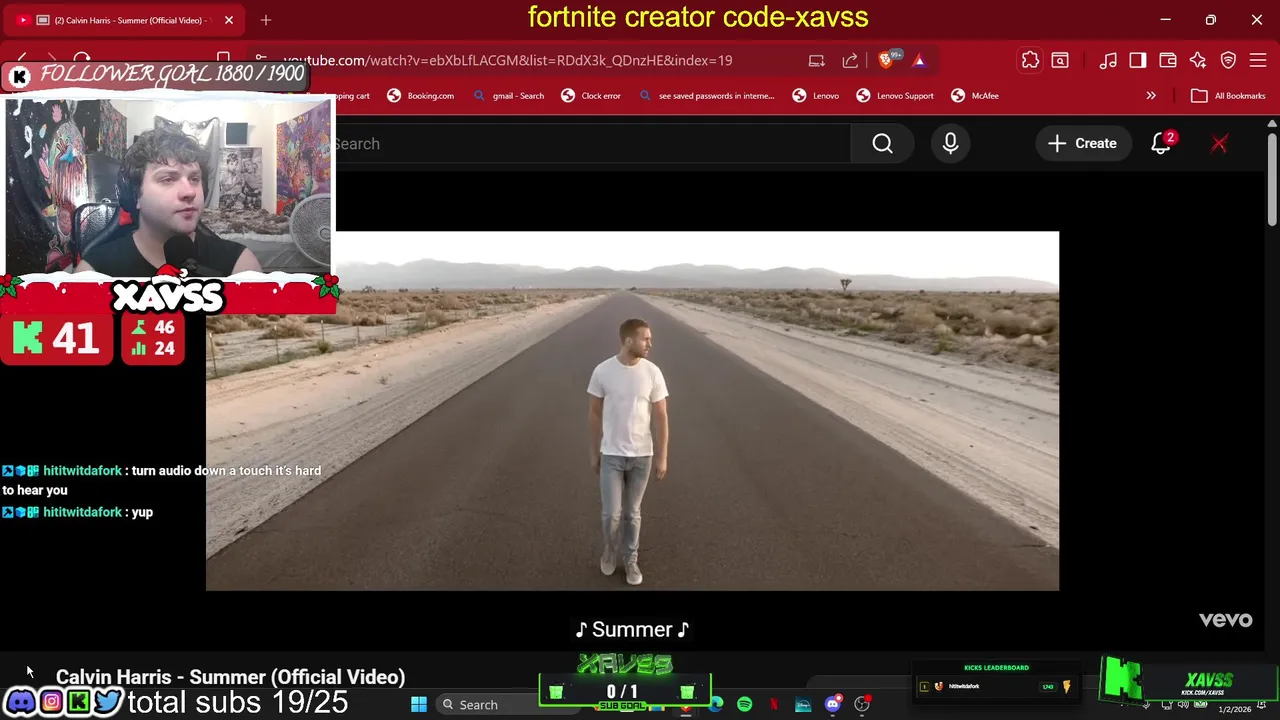
Task: Open Leo AI sparkle icon
Action: click(1198, 61)
